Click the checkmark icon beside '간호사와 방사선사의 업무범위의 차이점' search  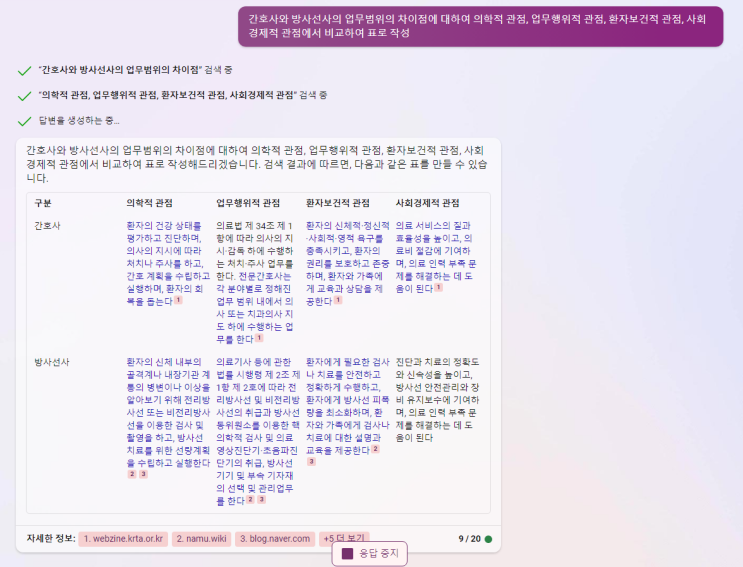pyautogui.click(x=24, y=71)
